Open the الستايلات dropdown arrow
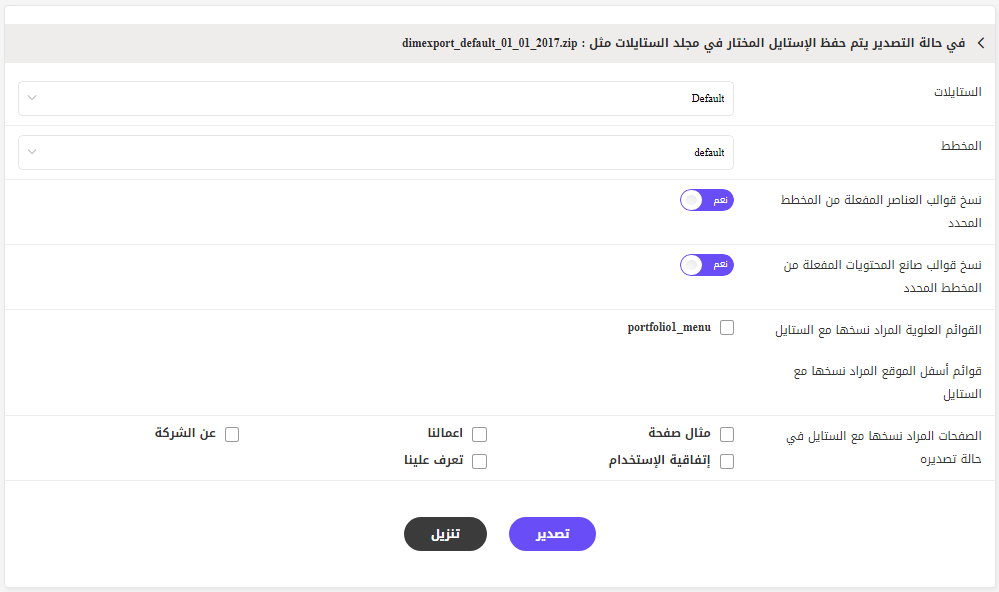Screen dimensions: 999x592 click(x=32, y=97)
